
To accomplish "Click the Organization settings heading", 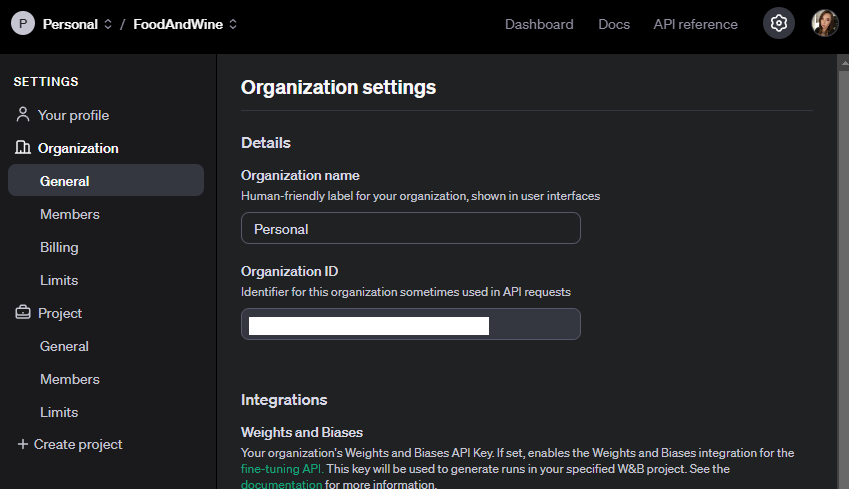I will pos(338,87).
